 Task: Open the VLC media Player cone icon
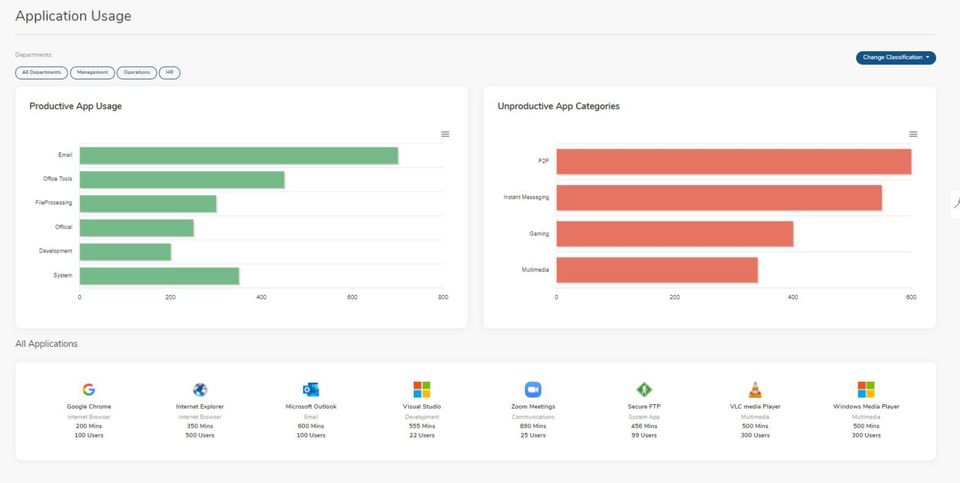[x=755, y=389]
